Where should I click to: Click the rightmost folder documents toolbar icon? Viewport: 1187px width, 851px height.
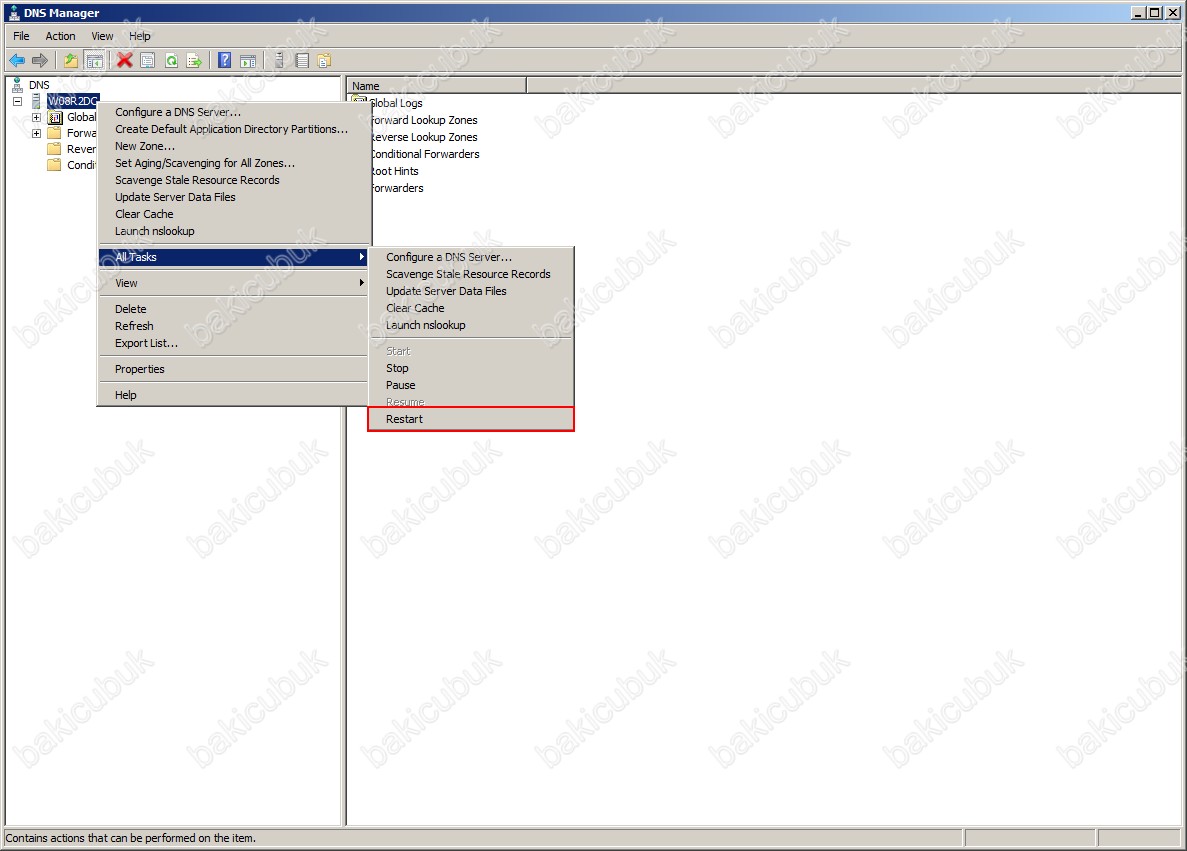point(325,61)
